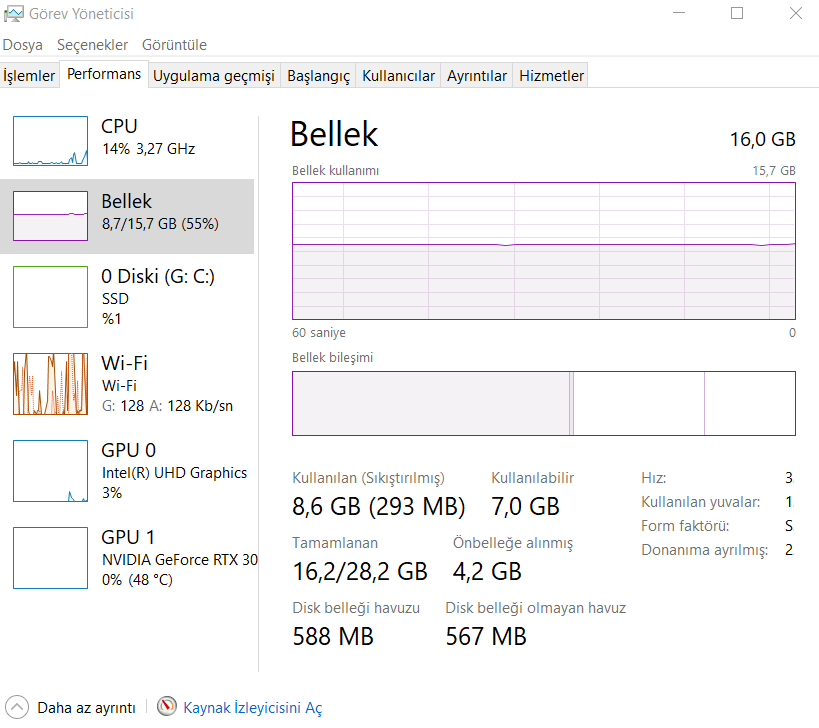Select the CPU usage graph thumbnail
819x728 pixels.
tap(50, 140)
